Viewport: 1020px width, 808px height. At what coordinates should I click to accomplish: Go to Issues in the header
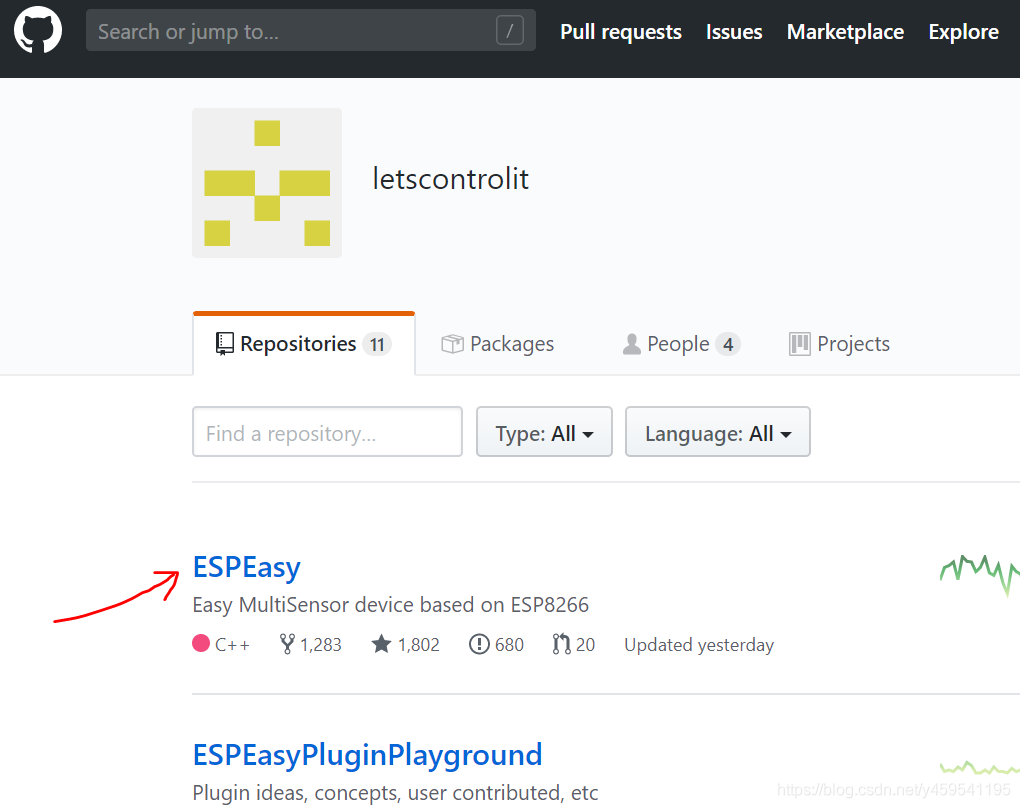pyautogui.click(x=734, y=32)
